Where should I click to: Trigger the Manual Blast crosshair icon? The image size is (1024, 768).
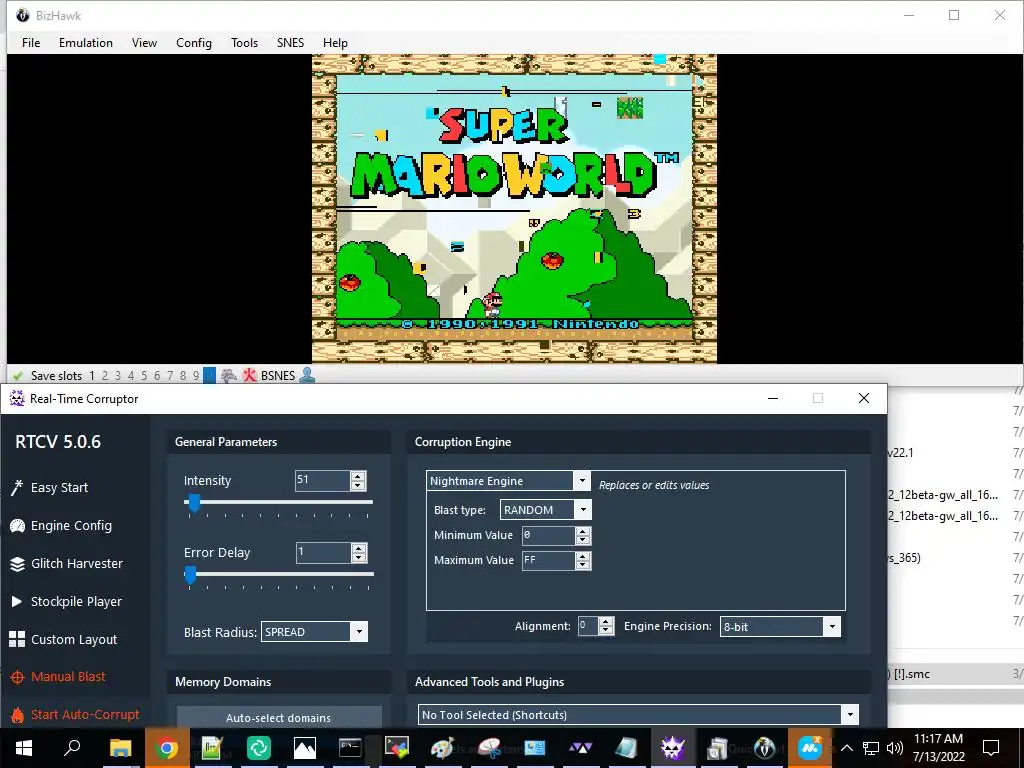coord(17,677)
